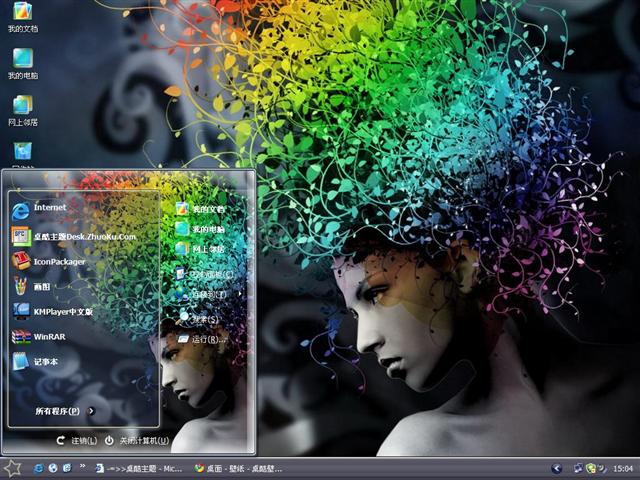Click the Quick Launch icon beside » chevron
The image size is (640, 480).
tap(67, 469)
